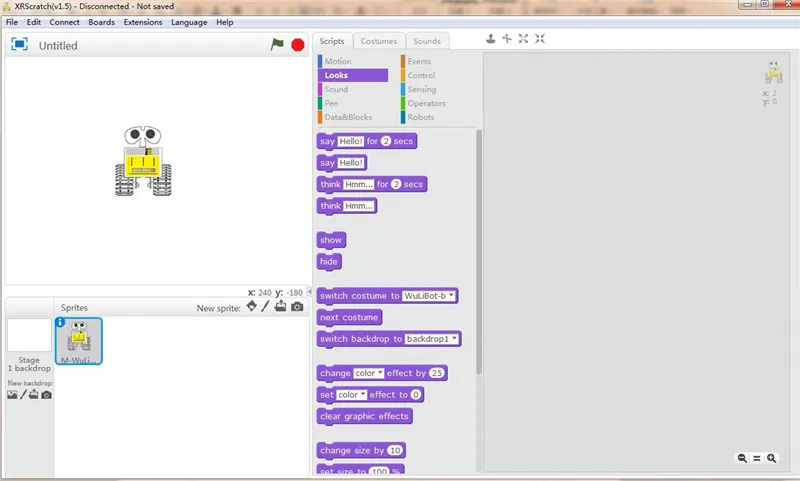Select the Data&Blocks category
Viewport: 800px width, 481px height.
pyautogui.click(x=353, y=117)
